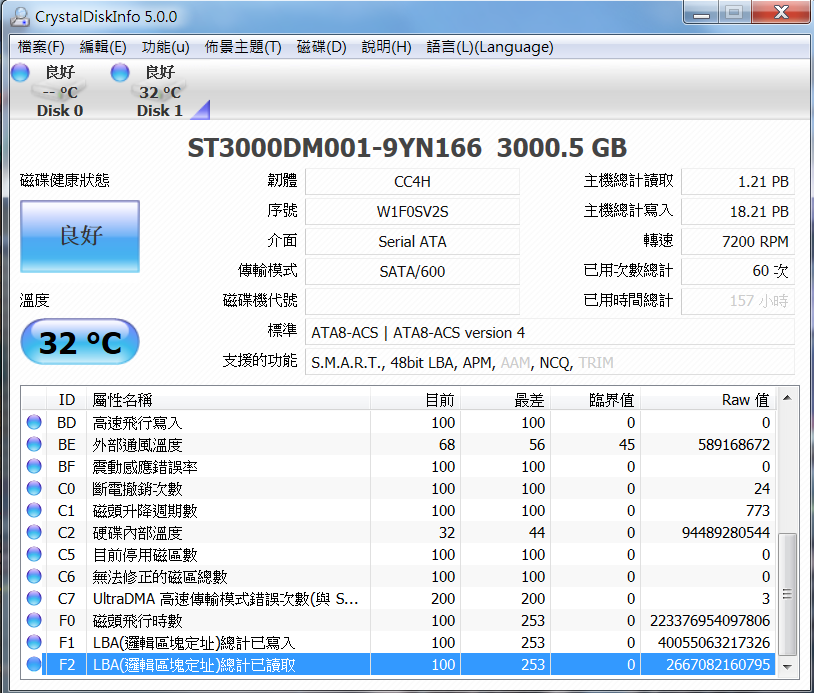This screenshot has height=693, width=814.
Task: Click status orb for BD 高速飛行寫入 row
Action: click(x=34, y=423)
